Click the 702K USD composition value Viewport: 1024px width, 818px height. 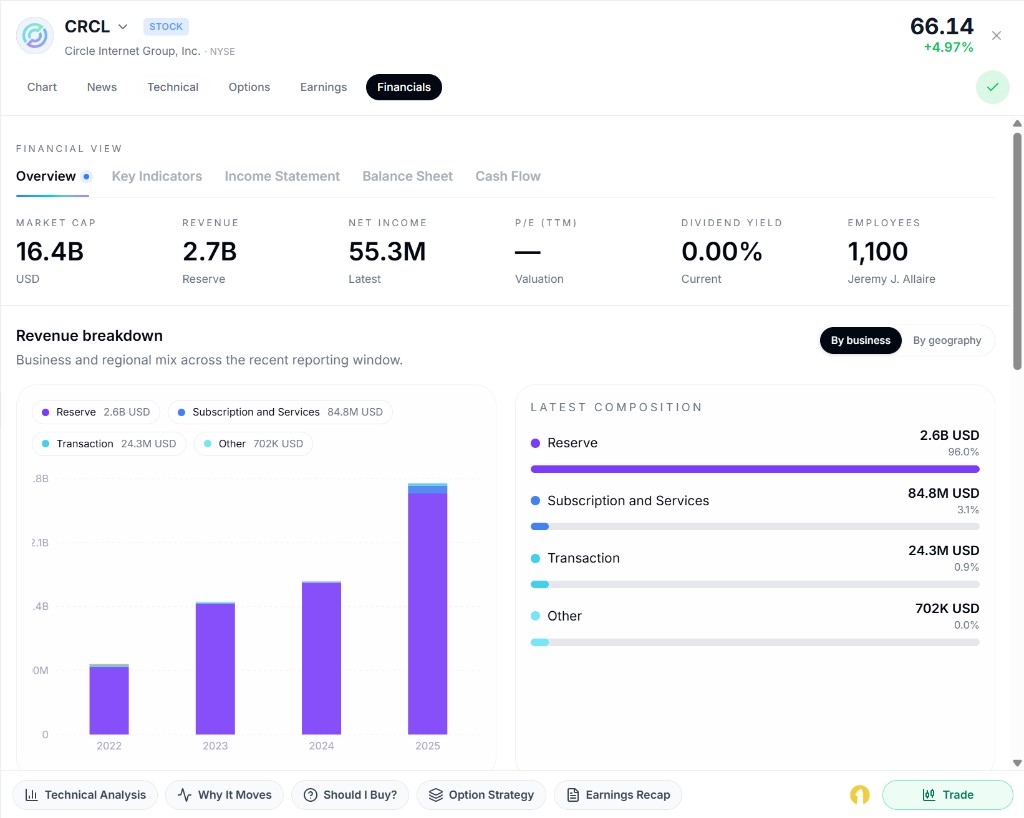coord(947,608)
